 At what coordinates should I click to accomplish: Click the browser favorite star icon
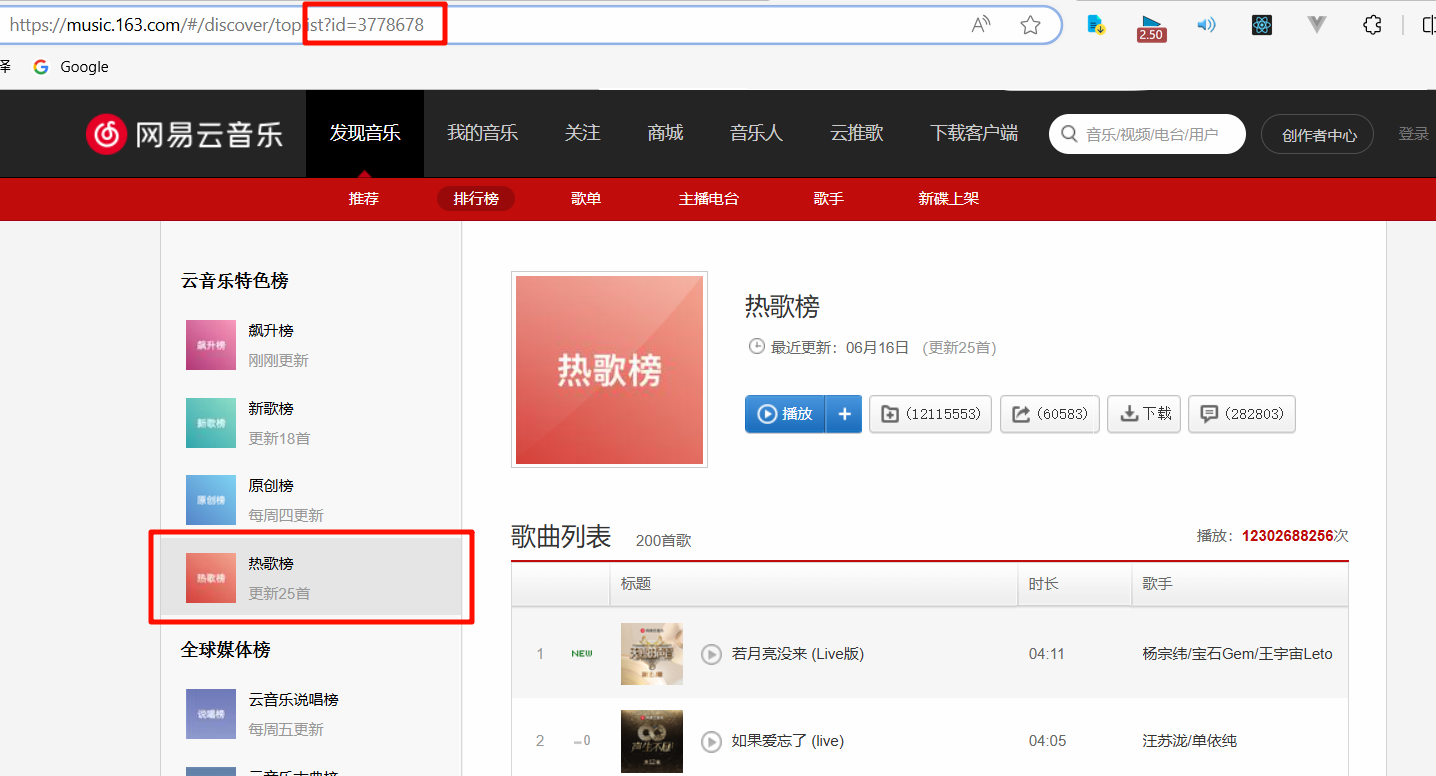[x=1030, y=26]
